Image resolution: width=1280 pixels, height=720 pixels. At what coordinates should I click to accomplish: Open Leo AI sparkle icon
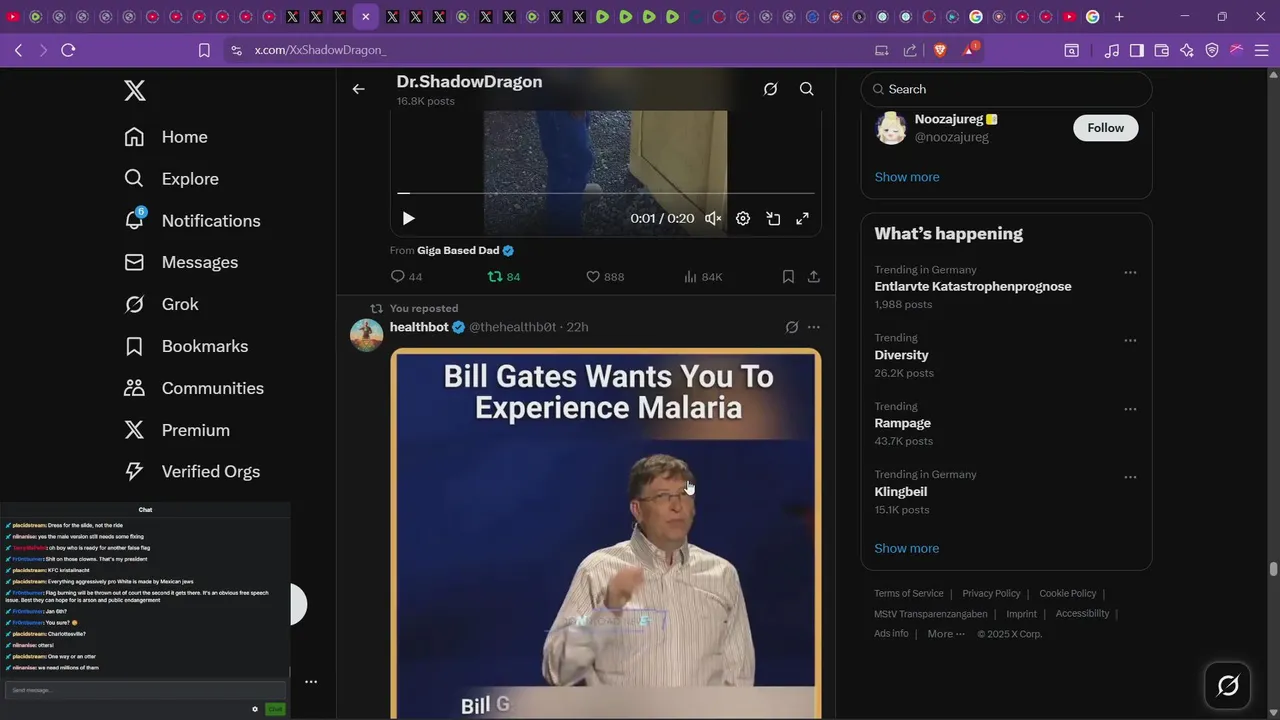point(1187,50)
